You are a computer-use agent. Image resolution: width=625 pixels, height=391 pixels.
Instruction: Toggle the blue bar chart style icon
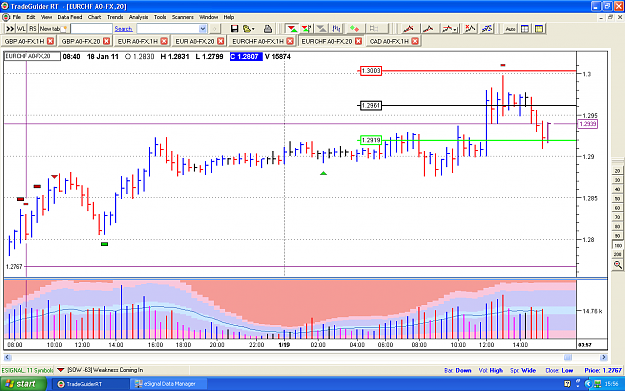[x=336, y=29]
